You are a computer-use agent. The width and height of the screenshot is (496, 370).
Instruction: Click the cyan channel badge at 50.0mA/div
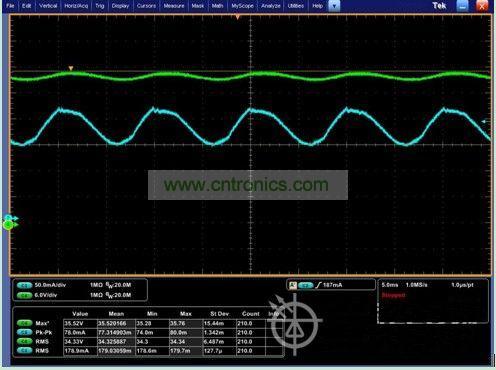pyautogui.click(x=24, y=285)
